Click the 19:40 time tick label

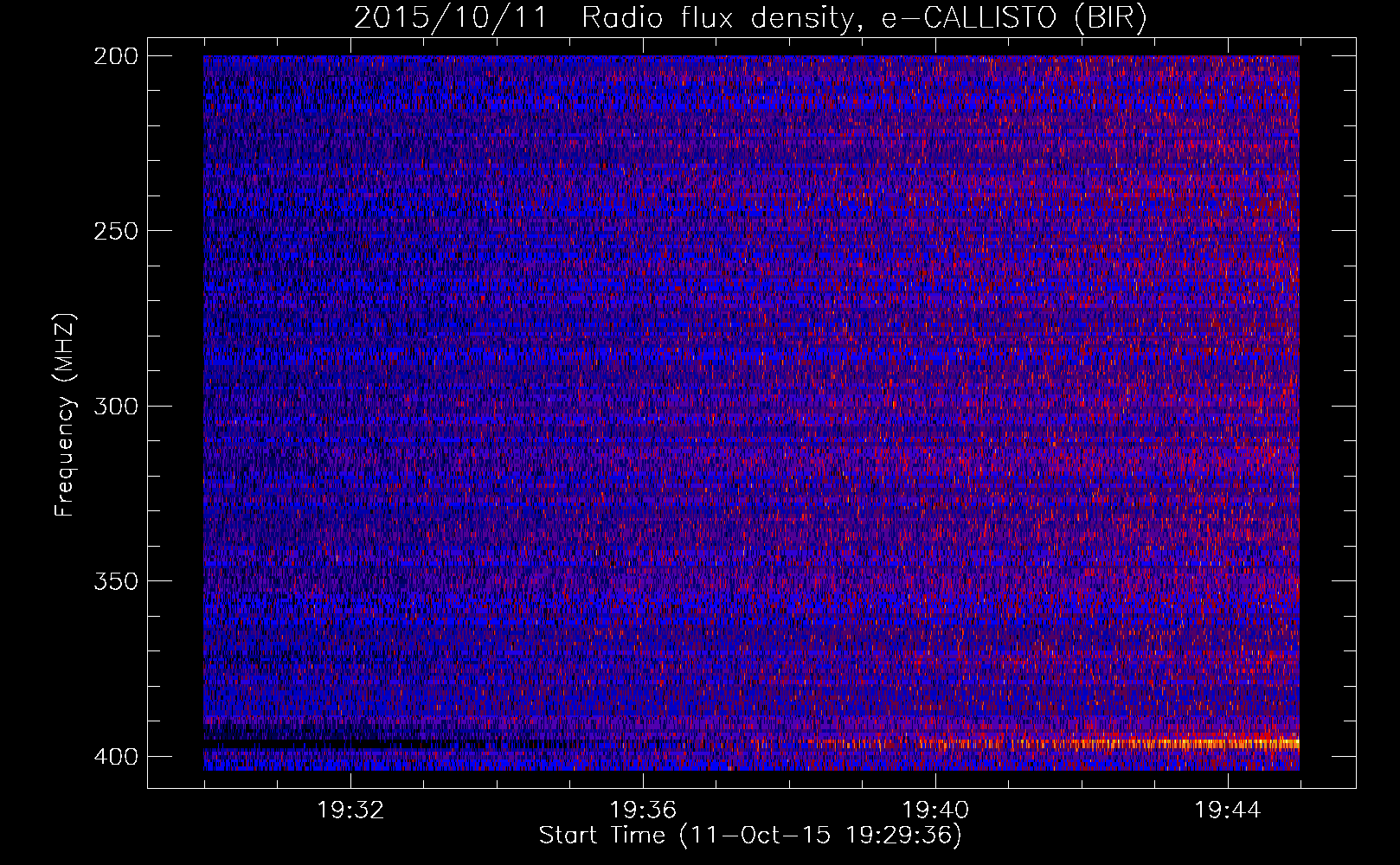point(935,811)
